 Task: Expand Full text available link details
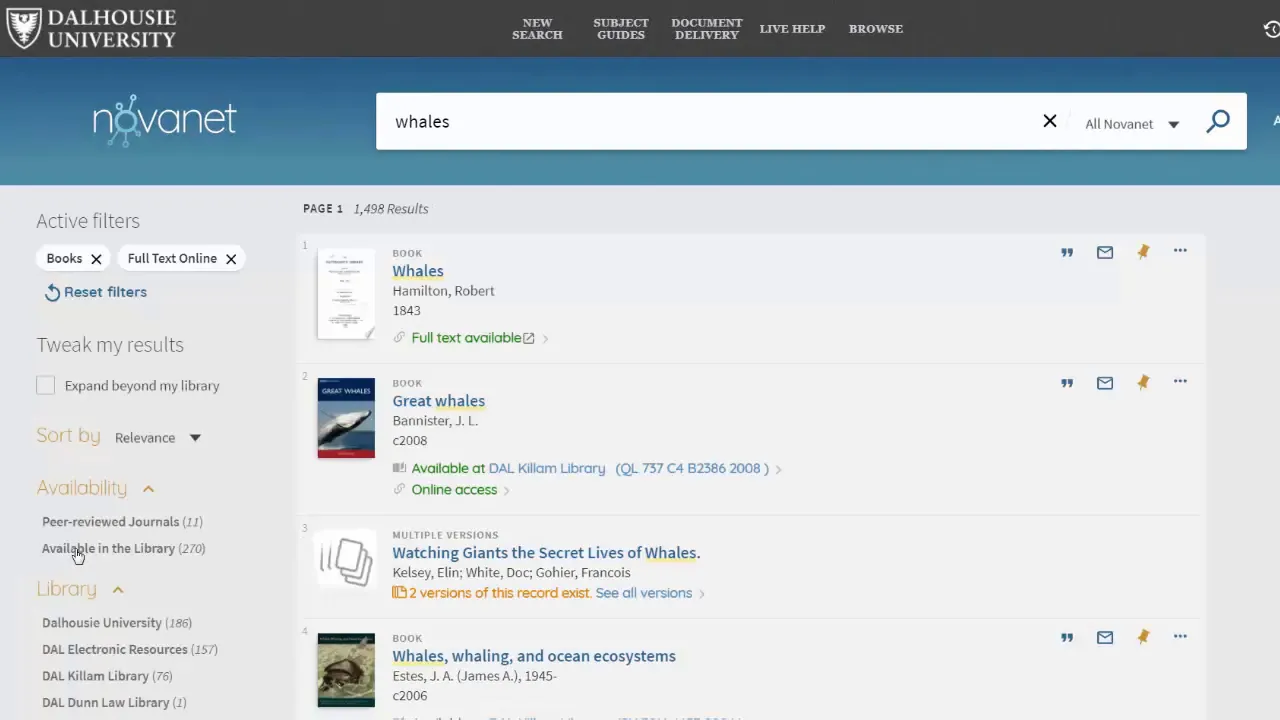[x=545, y=339]
